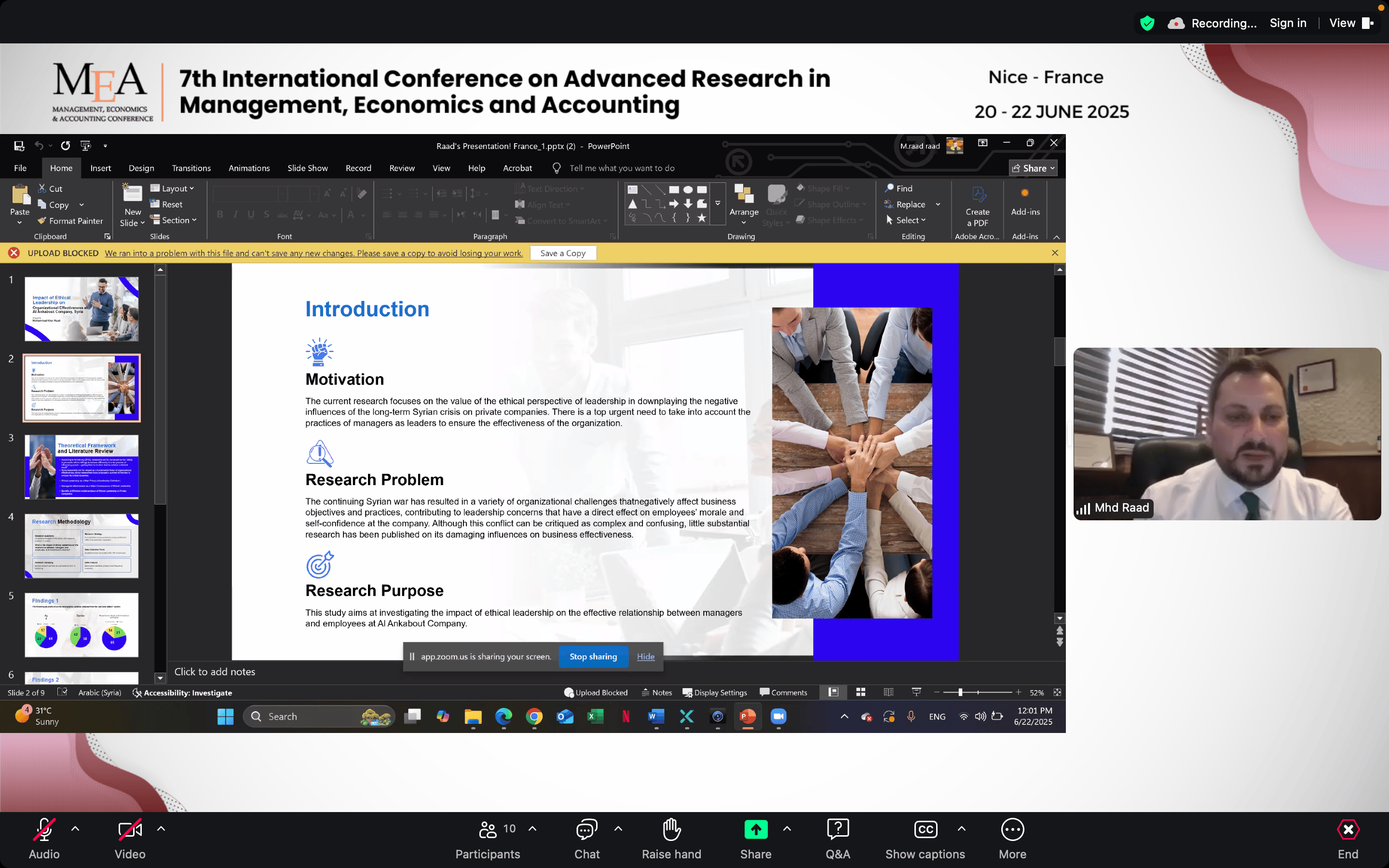Click the Slide Sorter view icon

[860, 692]
